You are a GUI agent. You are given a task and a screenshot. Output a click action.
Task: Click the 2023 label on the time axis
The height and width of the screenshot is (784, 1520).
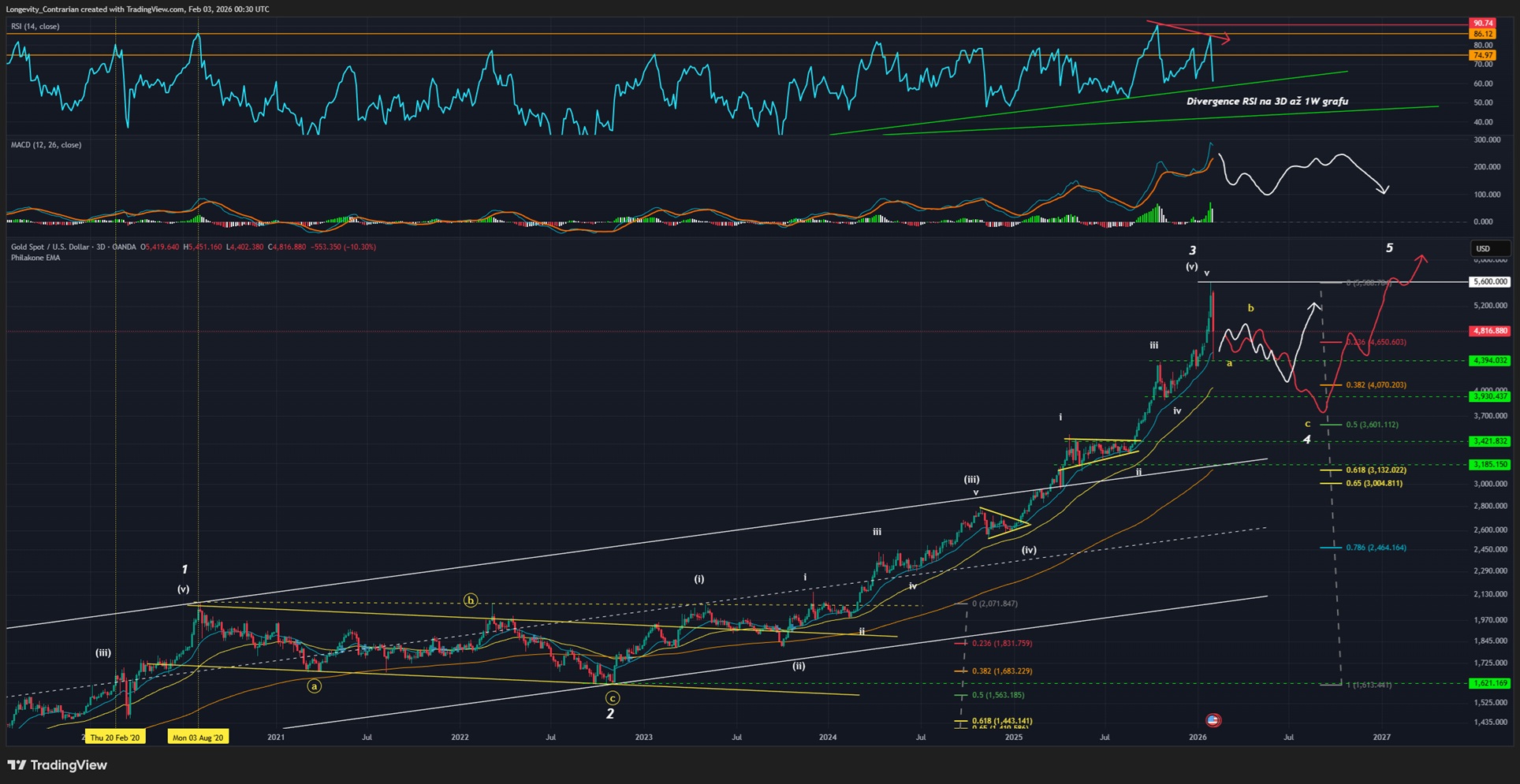[x=643, y=738]
